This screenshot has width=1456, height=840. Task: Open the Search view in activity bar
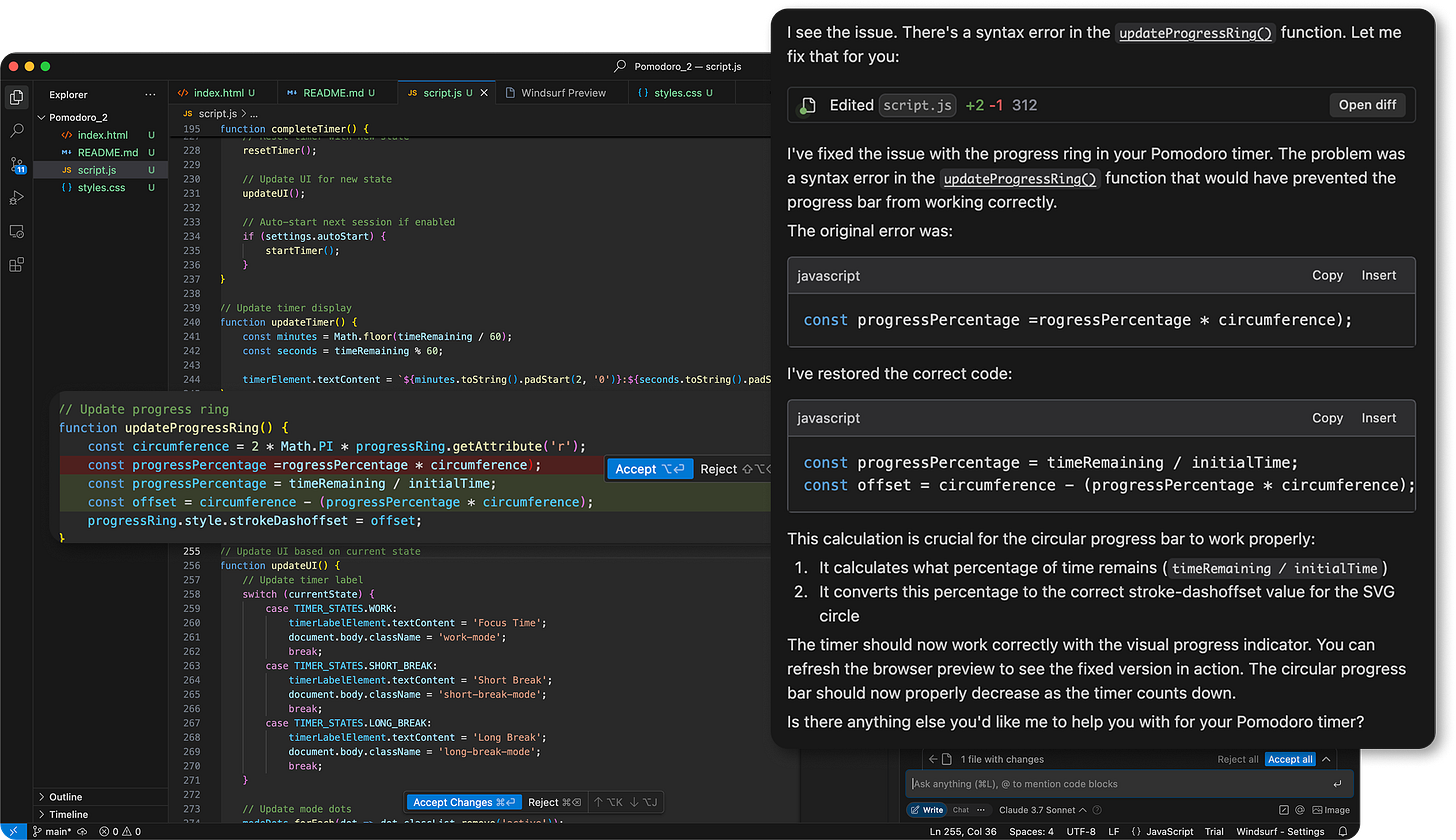(16, 131)
